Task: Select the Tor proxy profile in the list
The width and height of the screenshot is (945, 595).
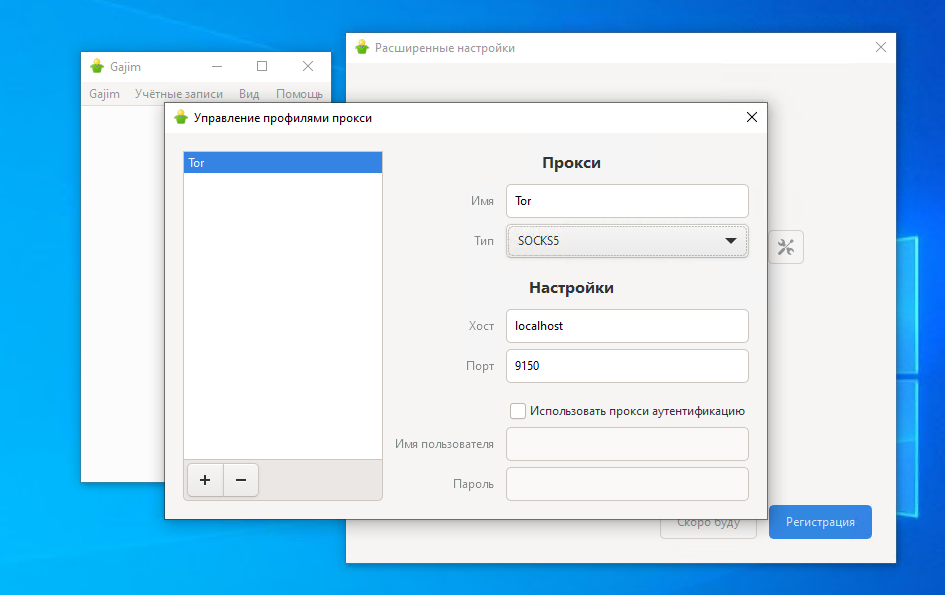Action: pos(283,162)
